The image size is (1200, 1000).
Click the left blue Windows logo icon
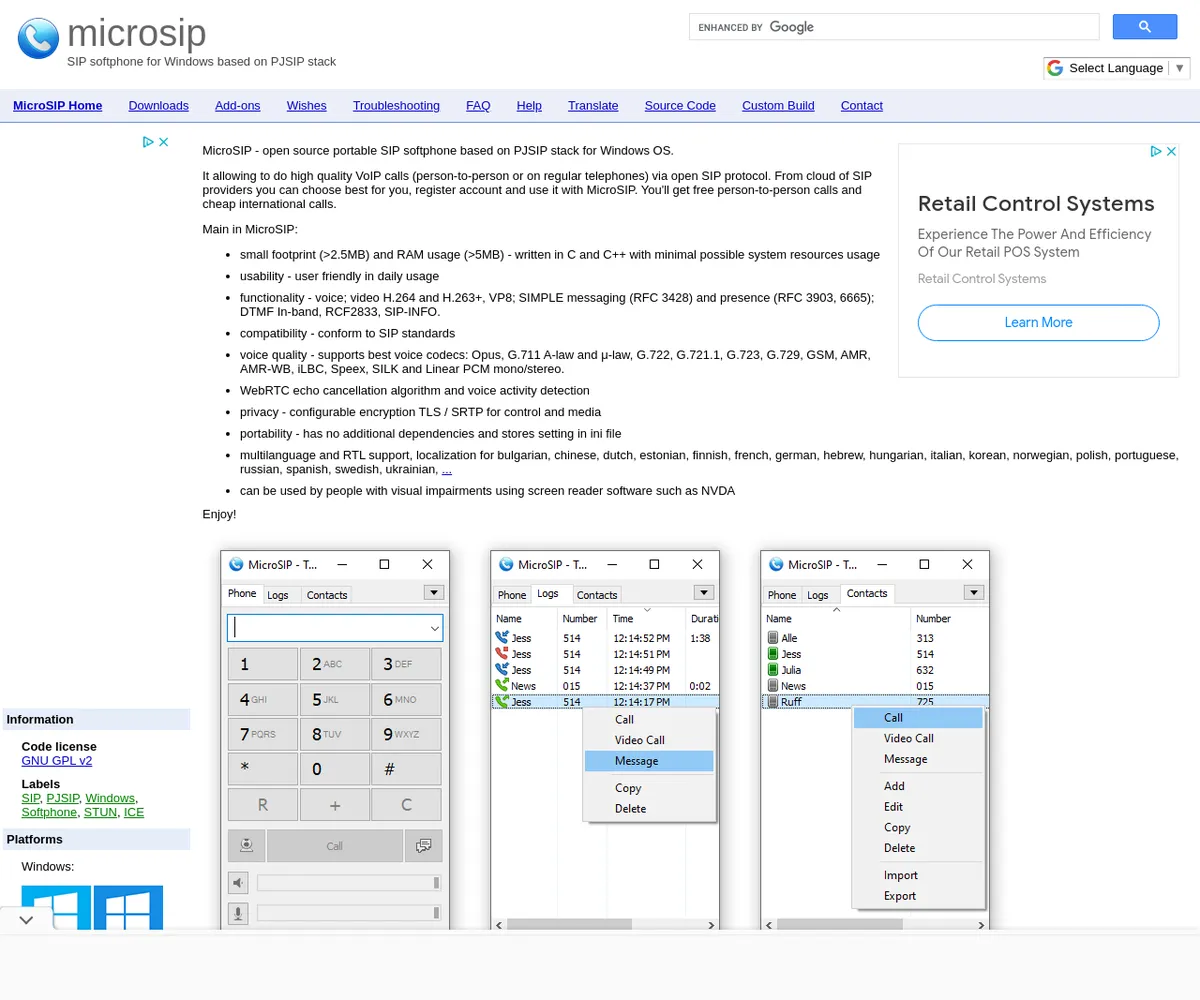point(56,908)
